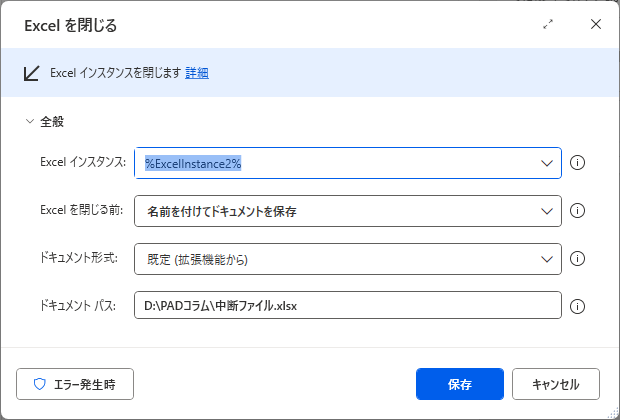This screenshot has width=620, height=420.
Task: Expand the ドキュメント形式 dropdown
Action: click(348, 259)
